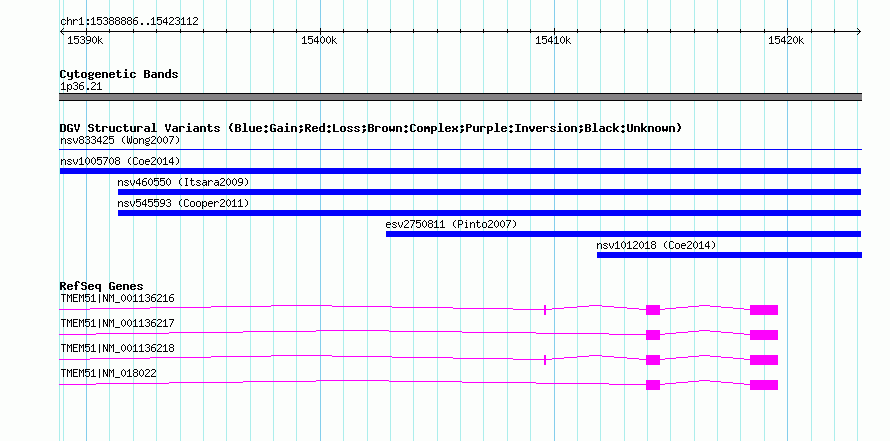The width and height of the screenshot is (890, 441).
Task: Select the RefSeq Genes track title
Action: coord(101,286)
